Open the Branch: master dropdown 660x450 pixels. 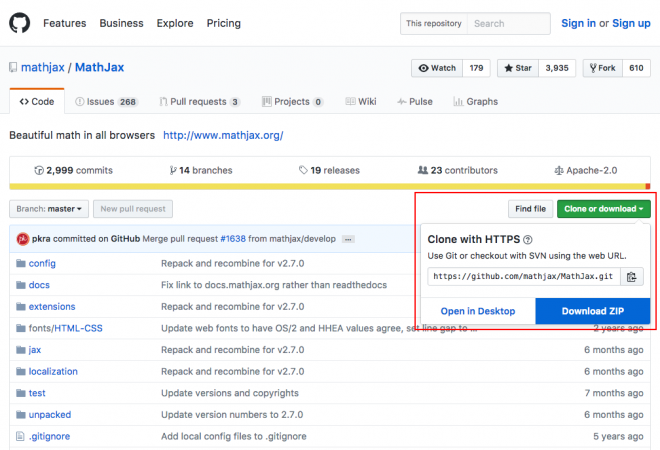coord(49,209)
